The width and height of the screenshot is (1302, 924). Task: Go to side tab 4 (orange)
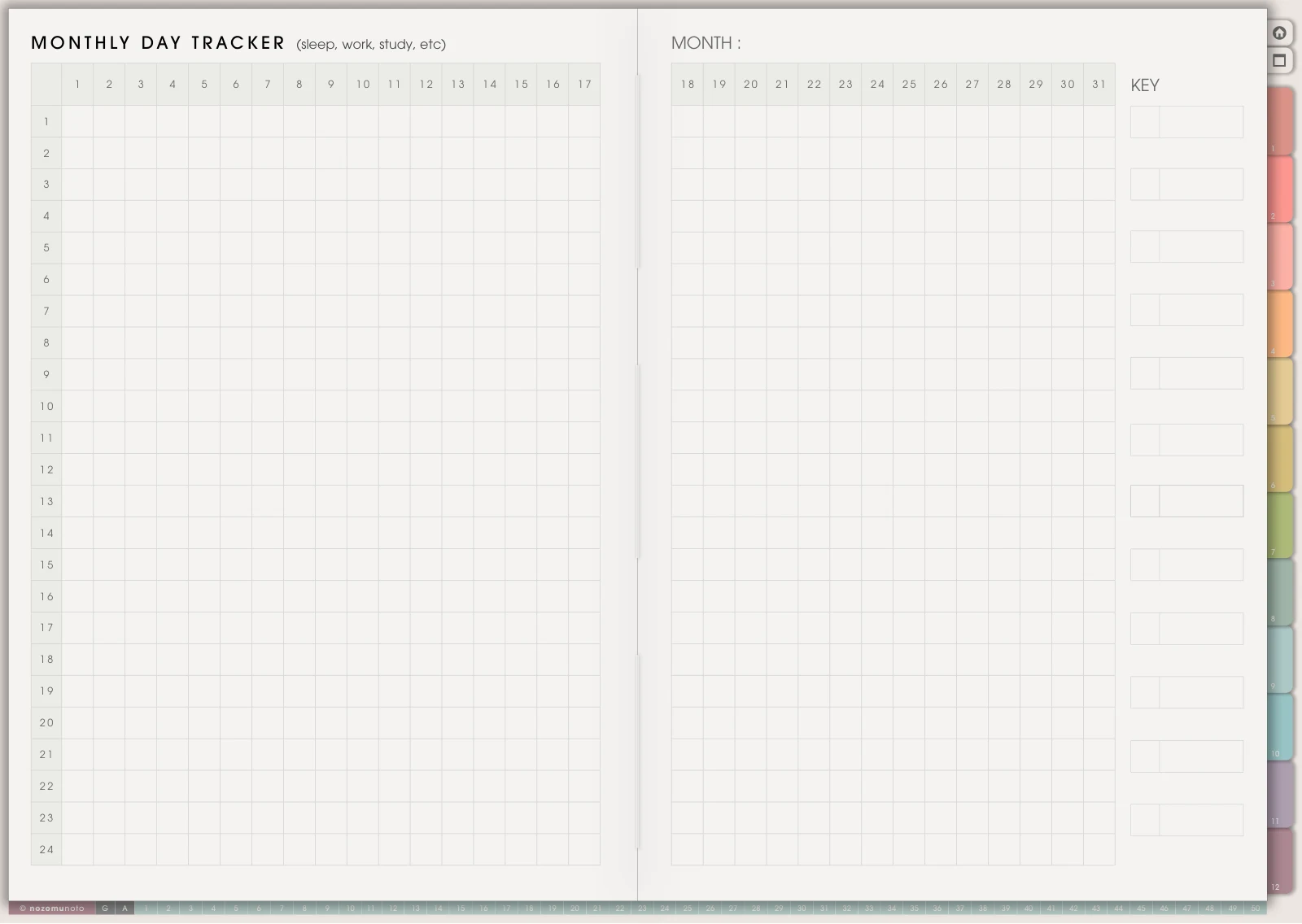pos(1280,323)
